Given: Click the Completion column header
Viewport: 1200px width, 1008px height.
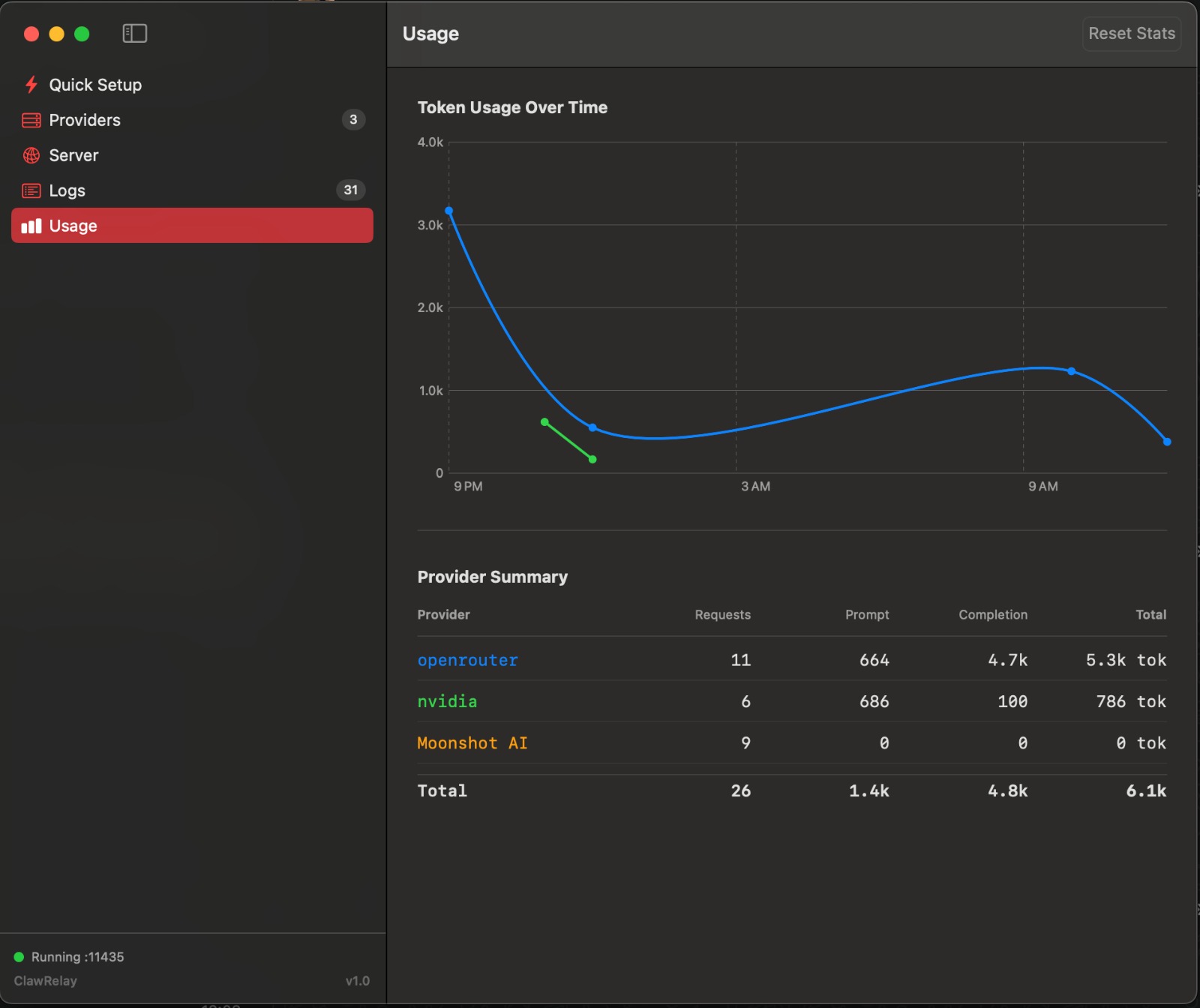Looking at the screenshot, I should [x=993, y=615].
